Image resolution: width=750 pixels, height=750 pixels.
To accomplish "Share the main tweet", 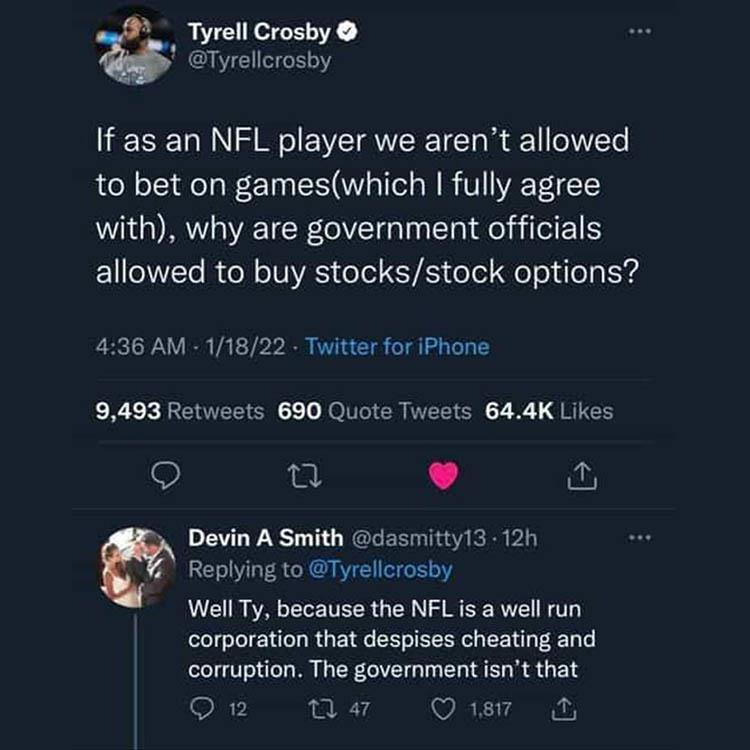I will click(x=580, y=478).
